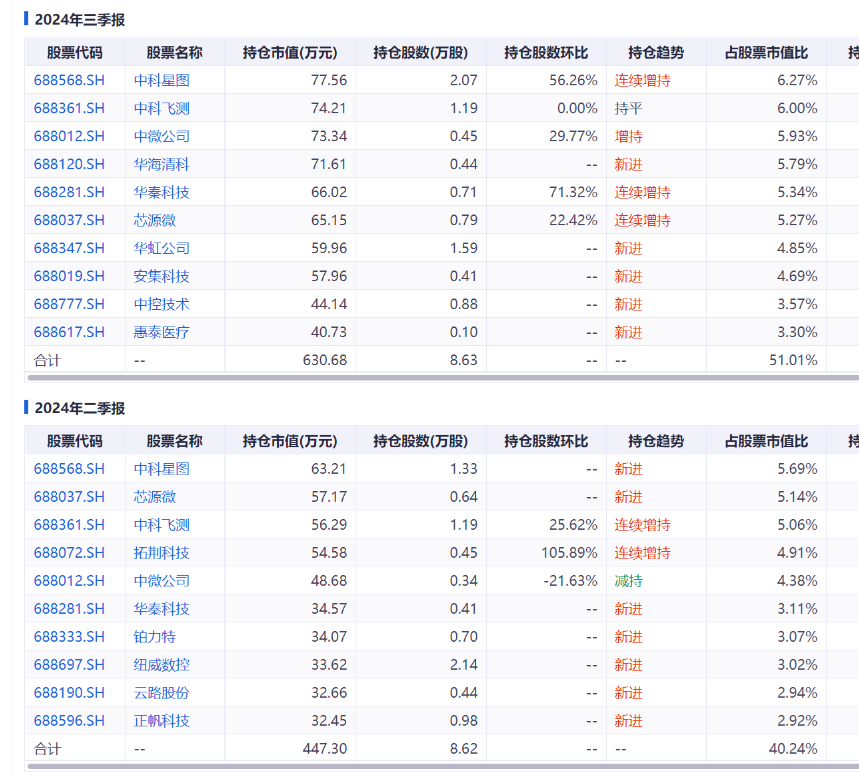The image size is (859, 774).
Task: Open stock code 688333.SH
Action: point(69,637)
